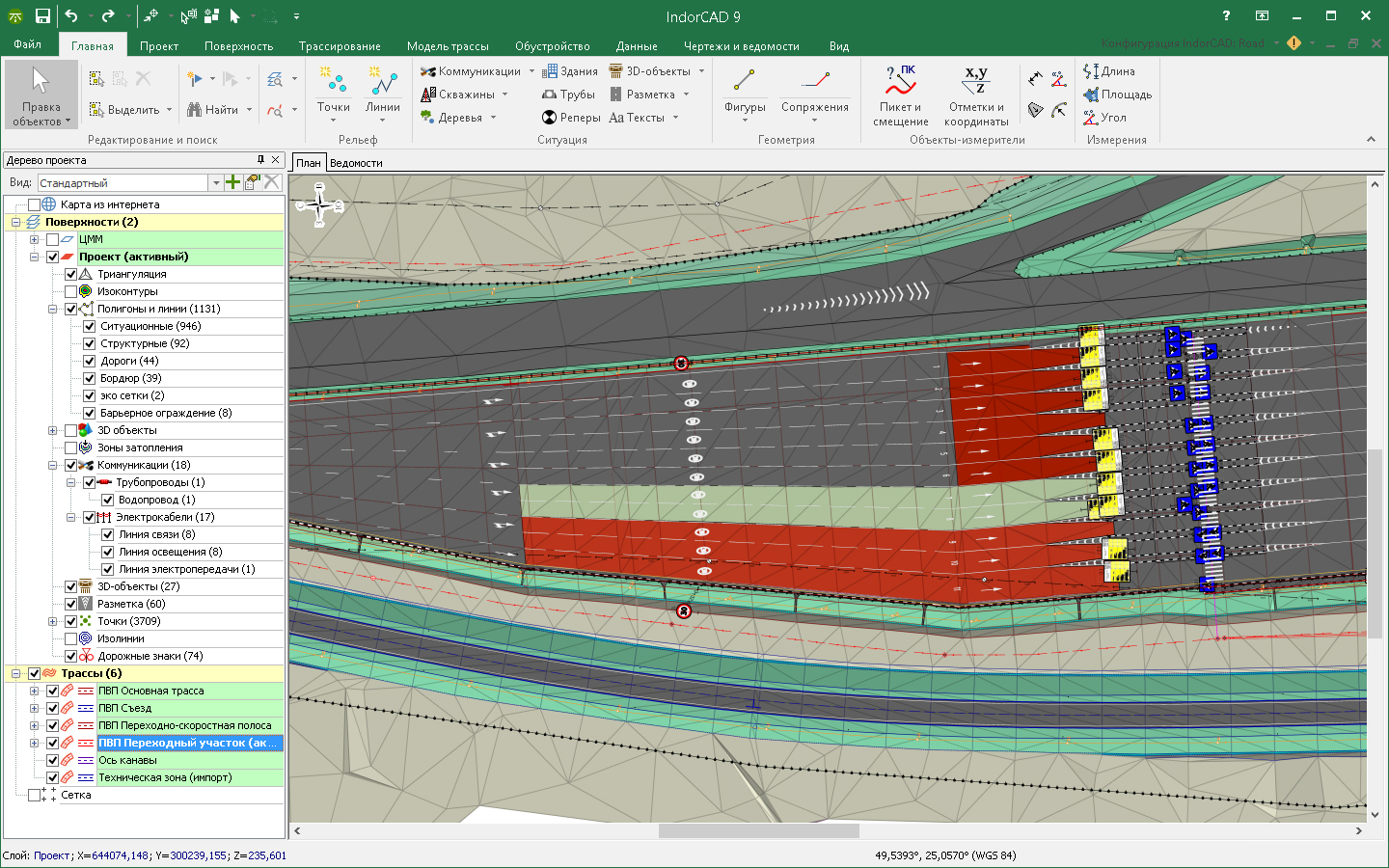Click the Трубы tool
Screen dimensions: 1389x868
click(568, 95)
